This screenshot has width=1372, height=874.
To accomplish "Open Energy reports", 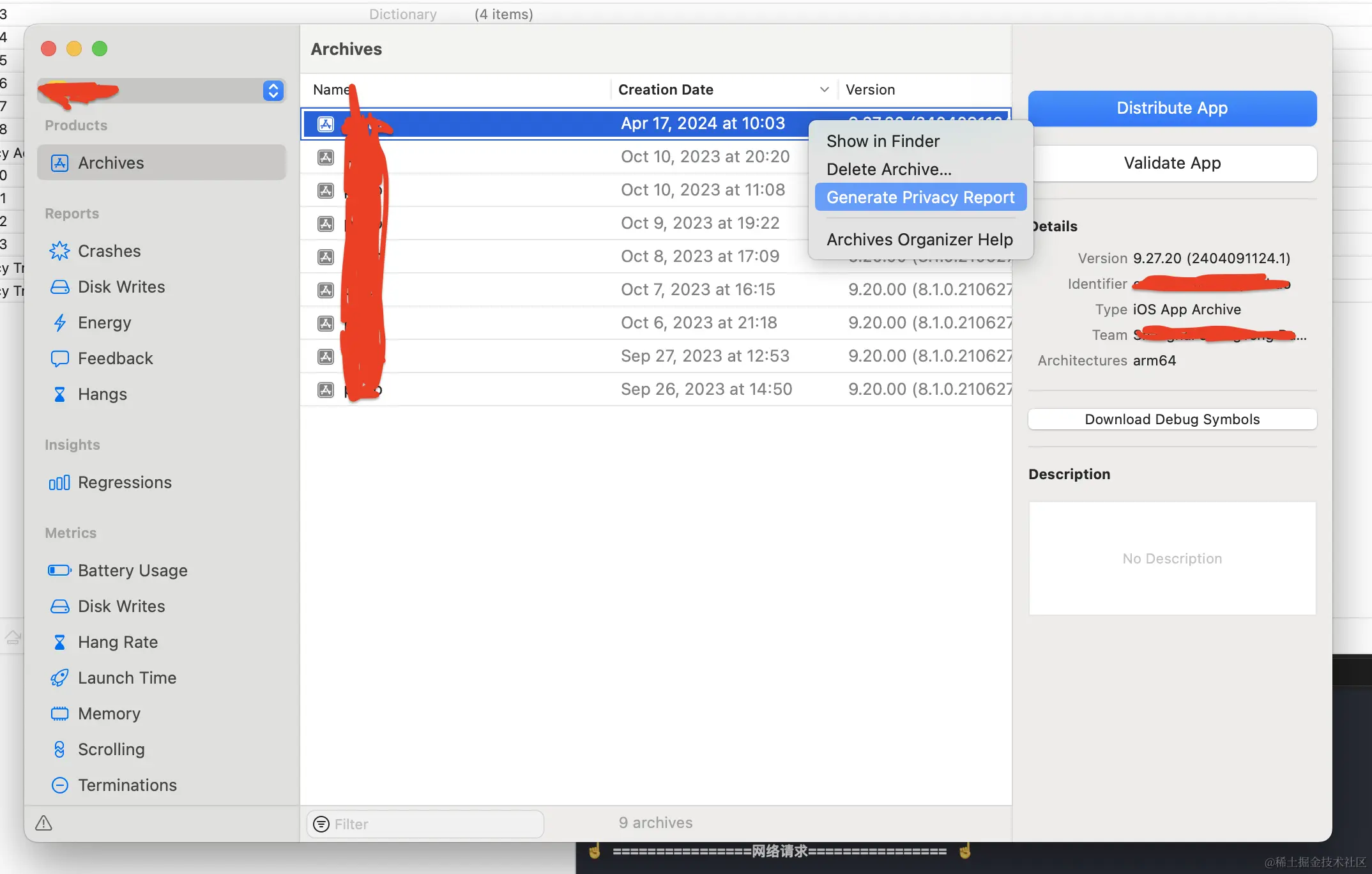I will [162, 323].
